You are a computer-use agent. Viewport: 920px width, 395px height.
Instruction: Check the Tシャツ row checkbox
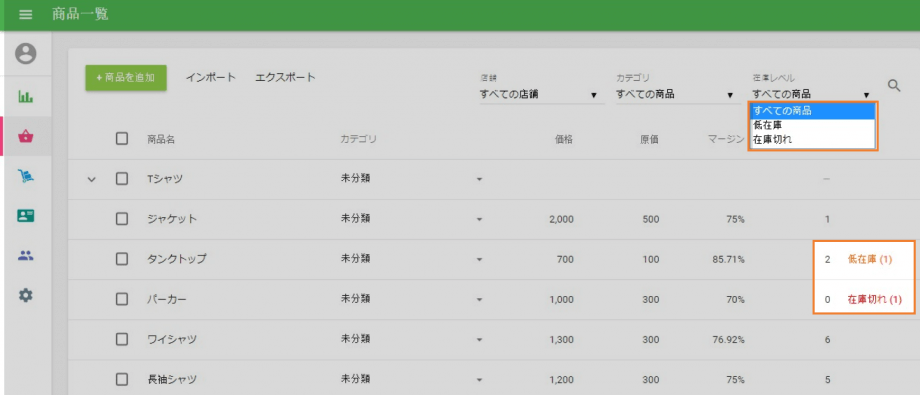click(x=122, y=179)
